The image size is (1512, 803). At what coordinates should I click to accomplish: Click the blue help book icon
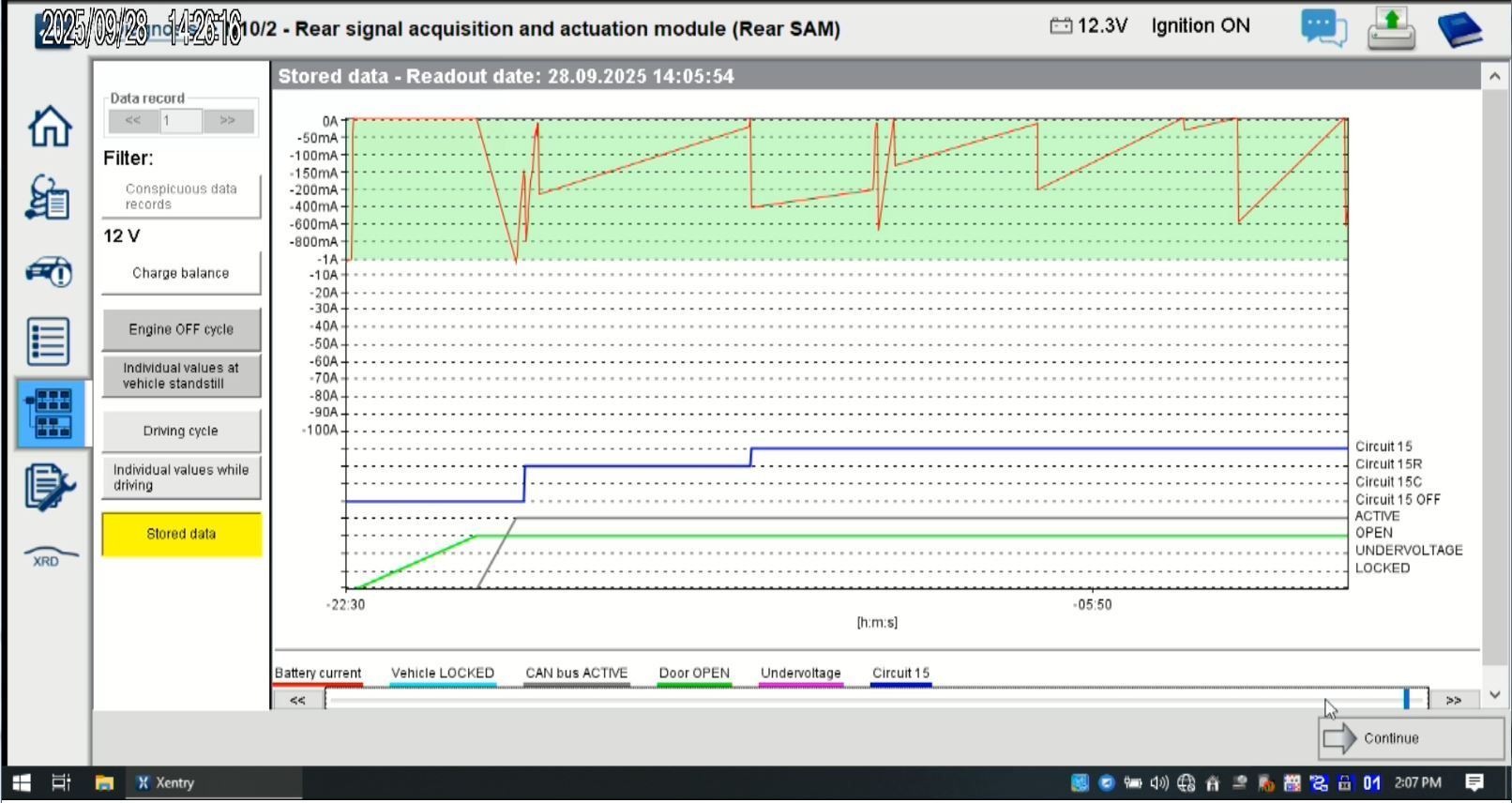click(x=1459, y=28)
